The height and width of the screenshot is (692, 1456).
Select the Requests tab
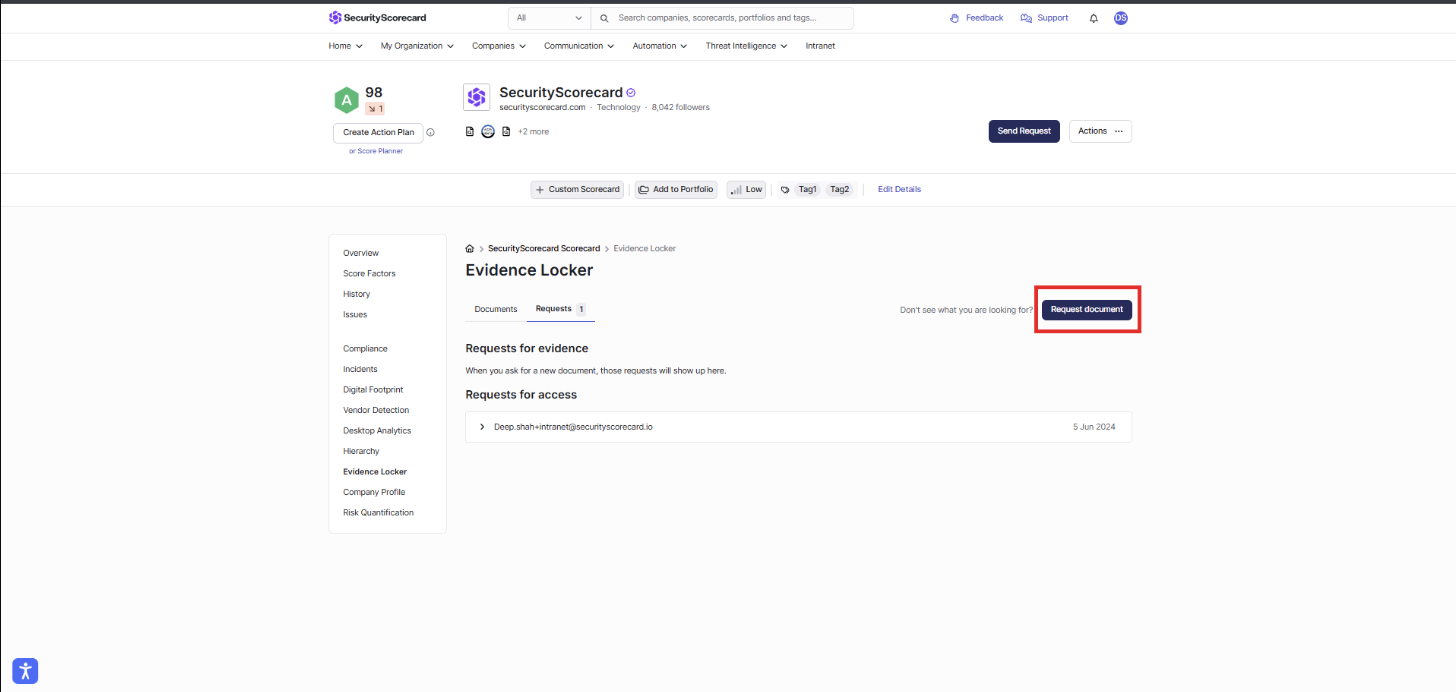coord(561,309)
